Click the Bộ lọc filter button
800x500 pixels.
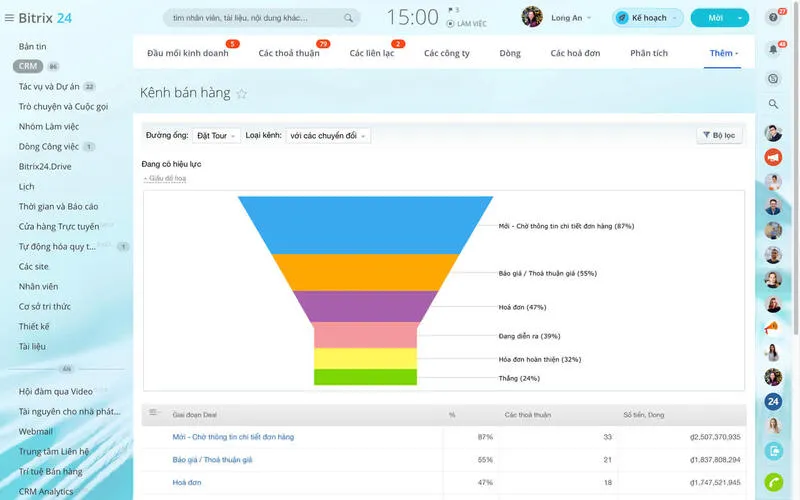click(719, 135)
